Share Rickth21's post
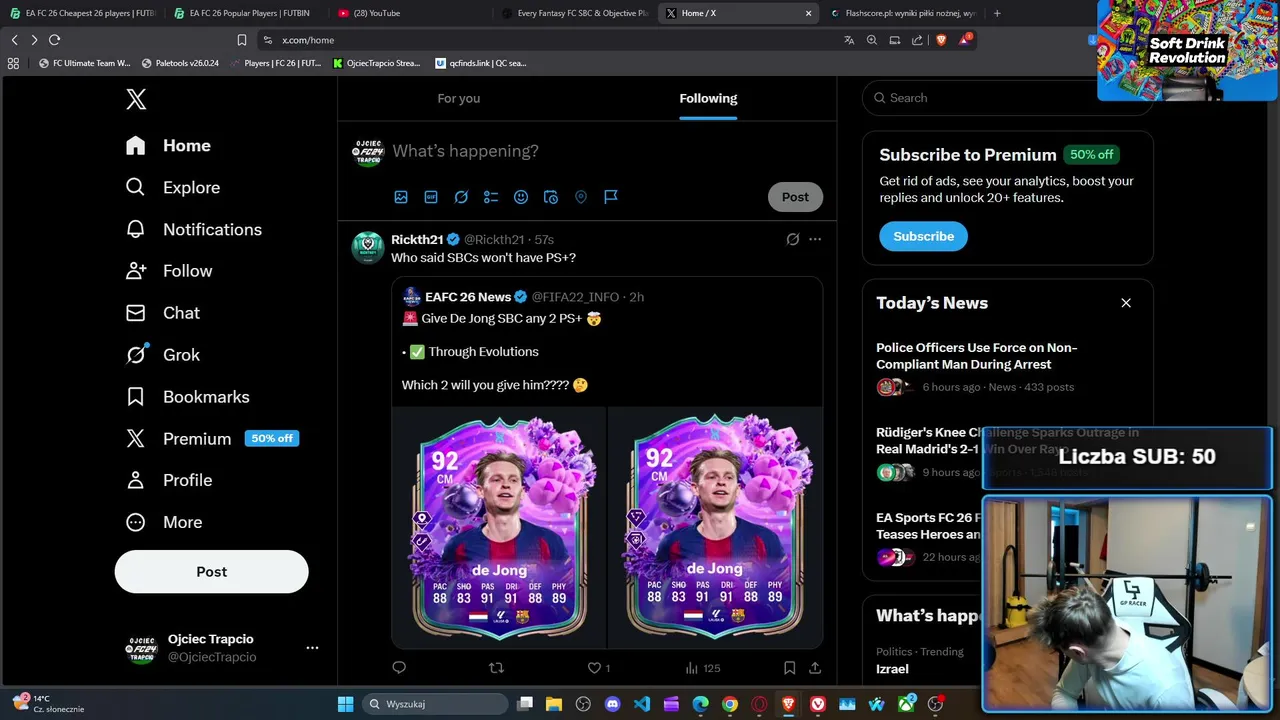 pyautogui.click(x=815, y=668)
